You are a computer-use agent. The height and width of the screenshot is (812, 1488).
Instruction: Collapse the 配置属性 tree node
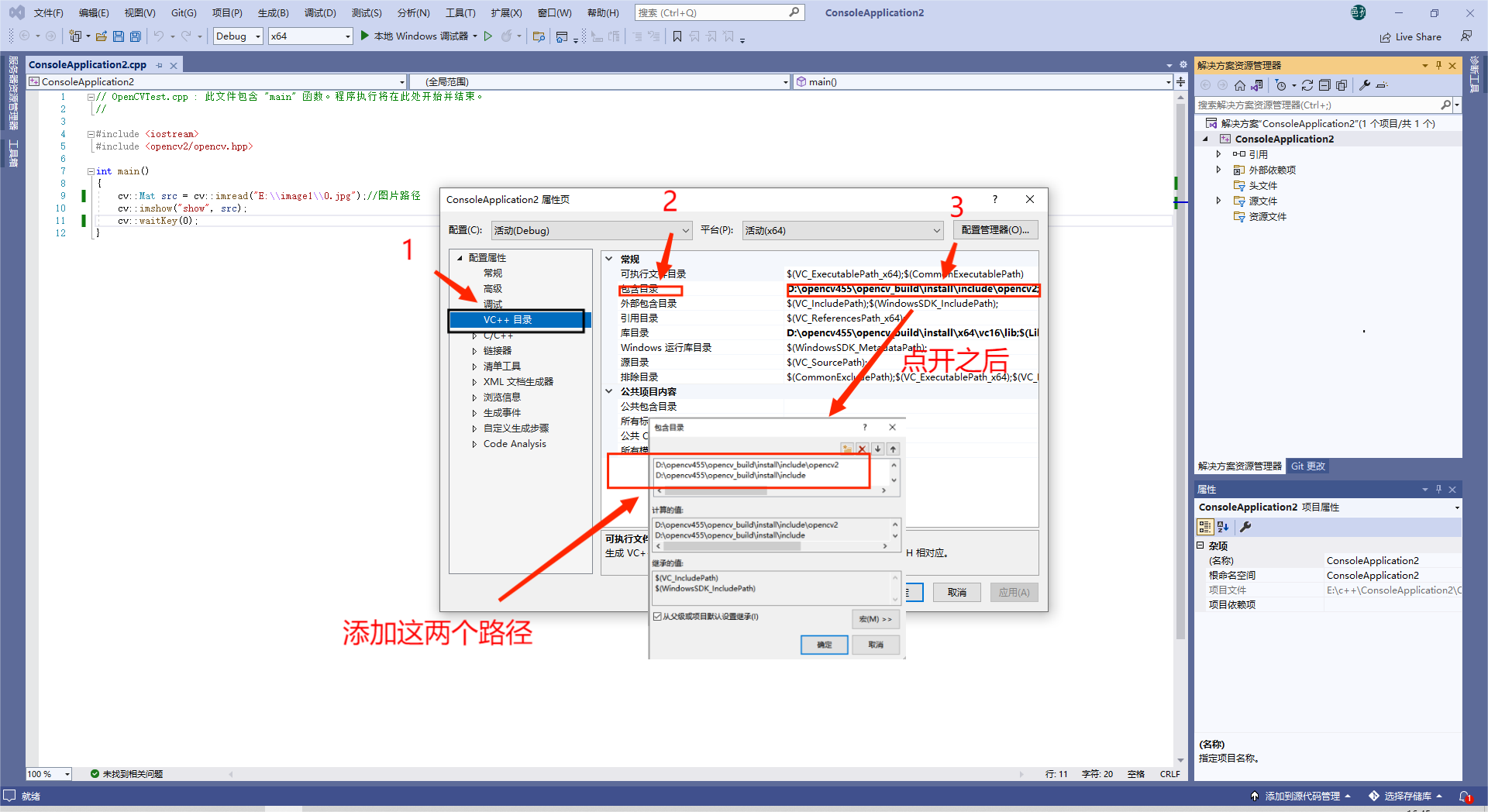tap(460, 258)
